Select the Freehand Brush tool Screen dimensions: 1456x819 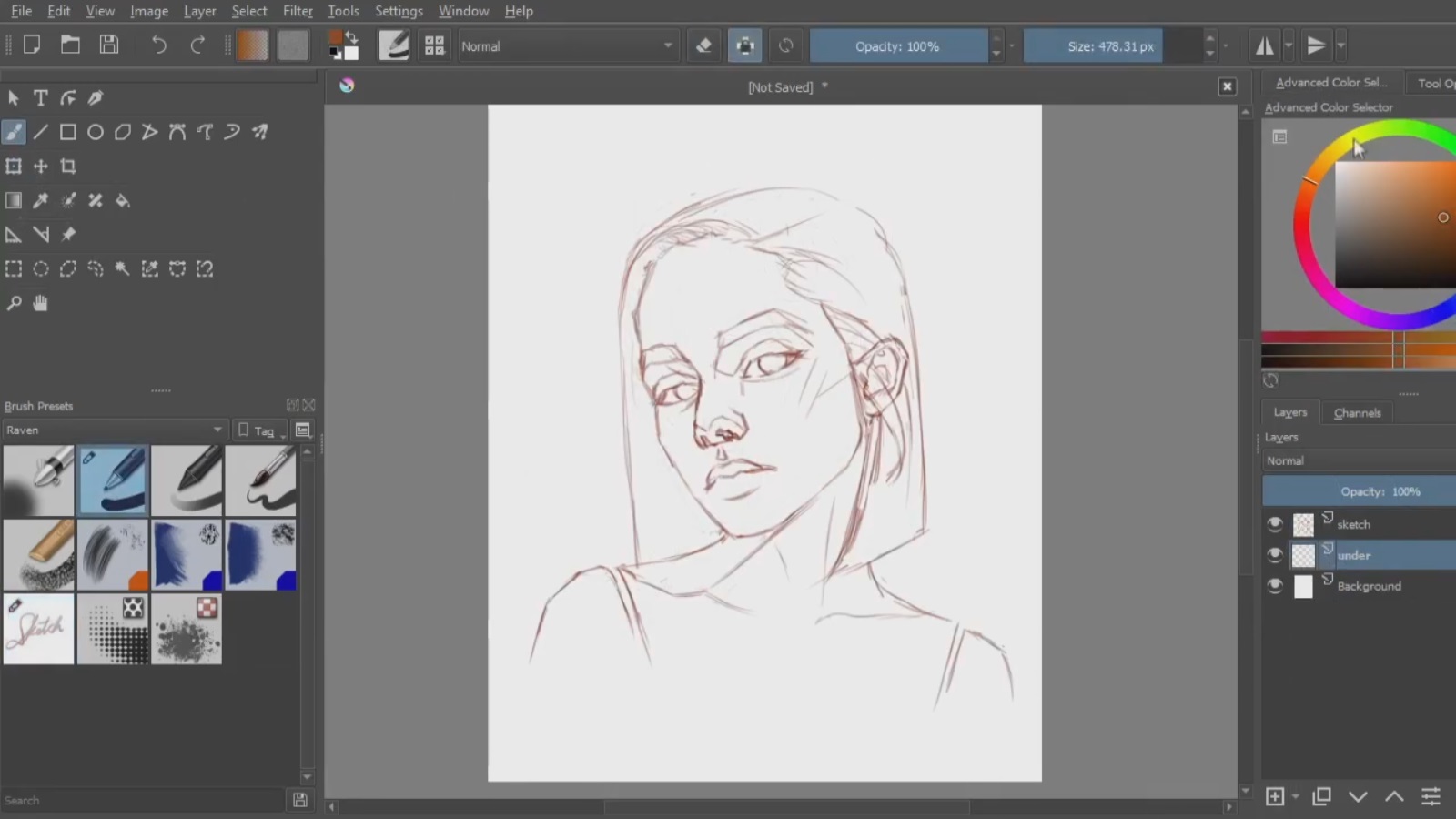pyautogui.click(x=14, y=133)
